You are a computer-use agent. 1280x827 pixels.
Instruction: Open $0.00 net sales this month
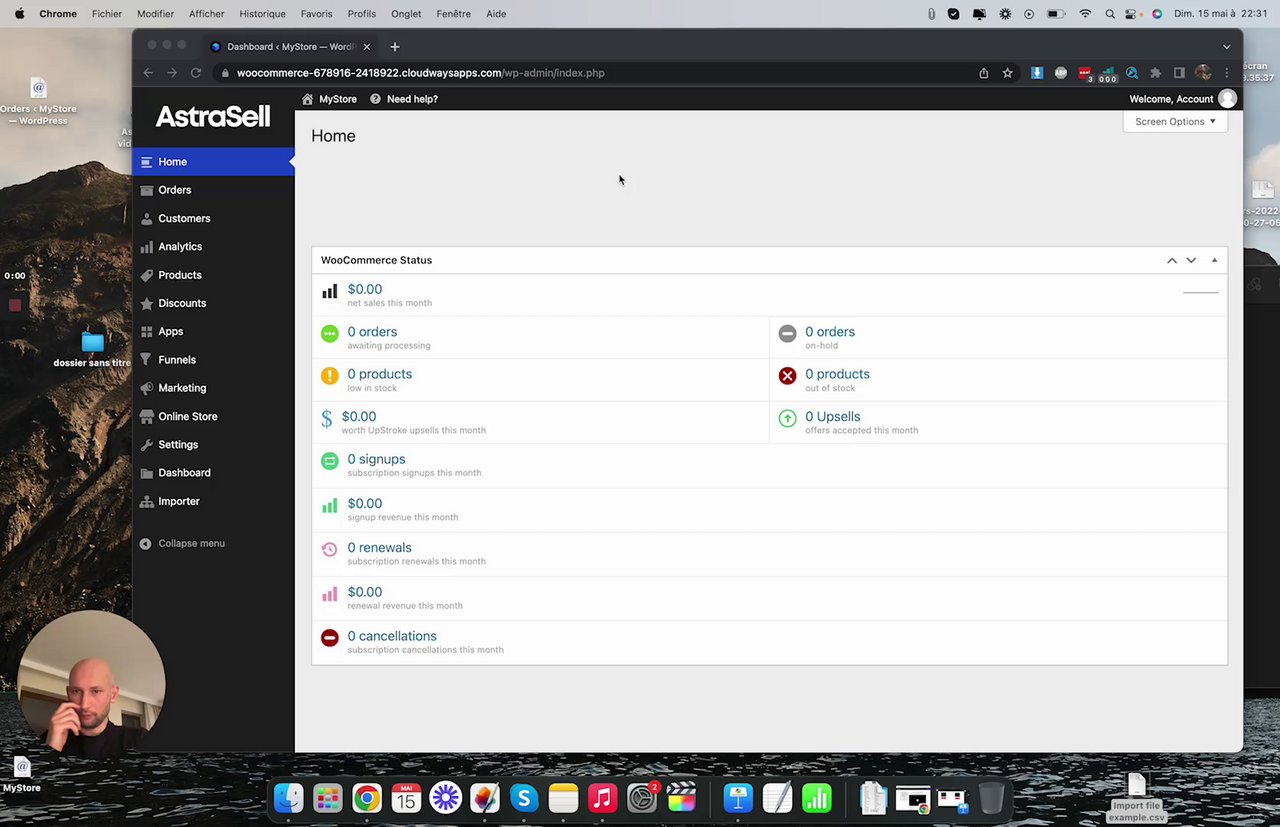click(364, 289)
